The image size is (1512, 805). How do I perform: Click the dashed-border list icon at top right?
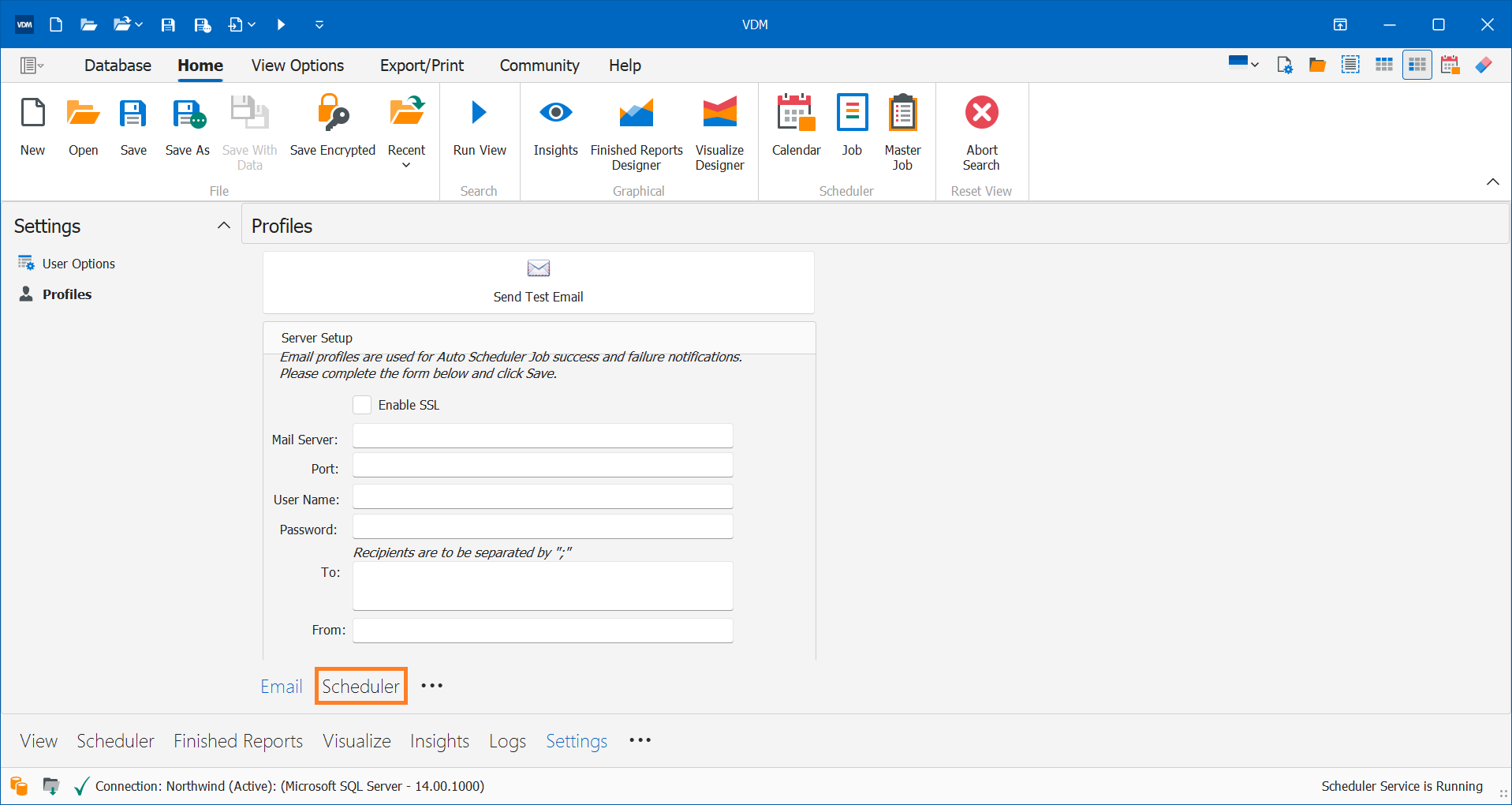pyautogui.click(x=1350, y=66)
